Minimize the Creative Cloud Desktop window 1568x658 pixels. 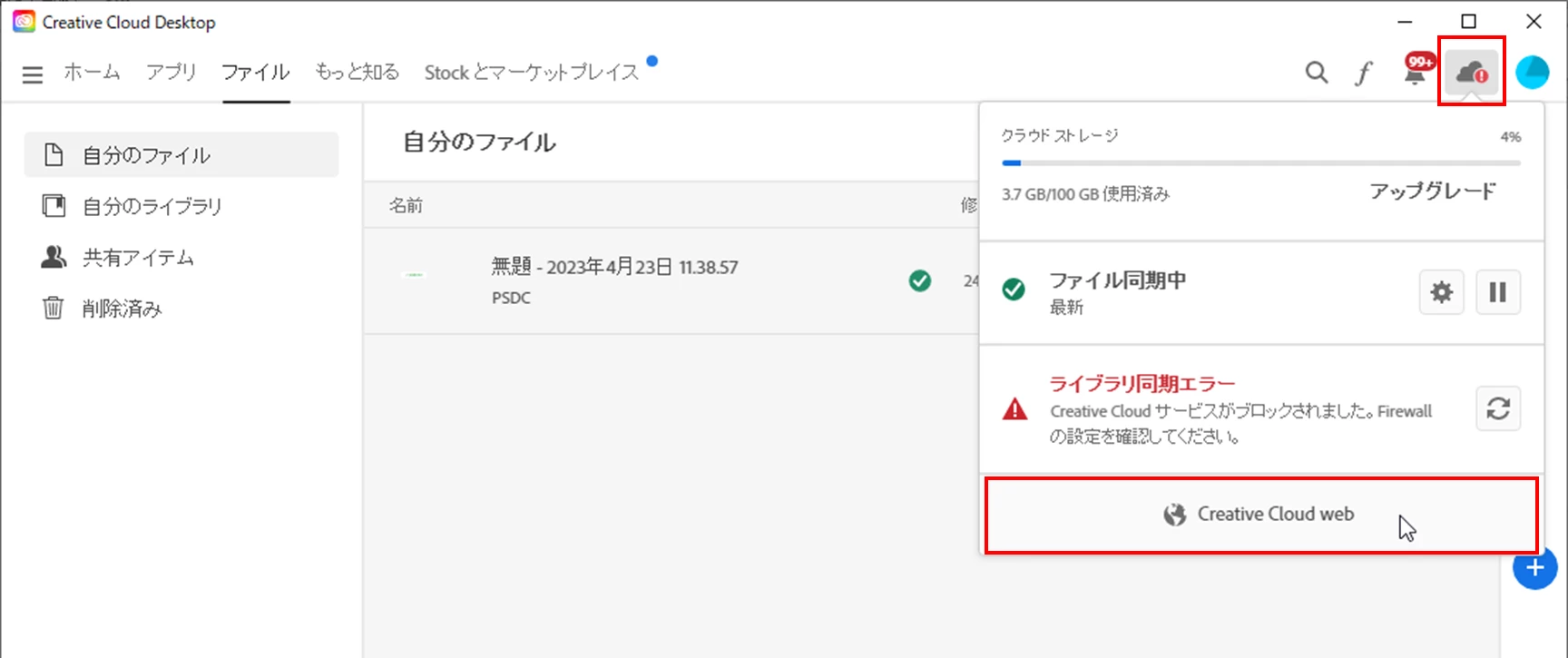[x=1405, y=21]
